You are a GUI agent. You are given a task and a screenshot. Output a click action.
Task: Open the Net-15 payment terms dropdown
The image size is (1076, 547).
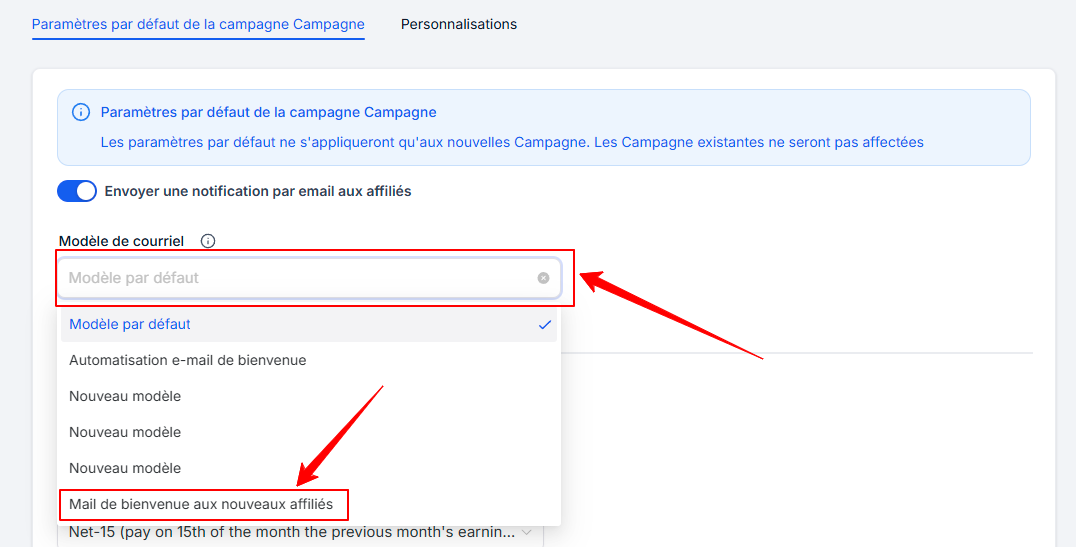pos(292,532)
